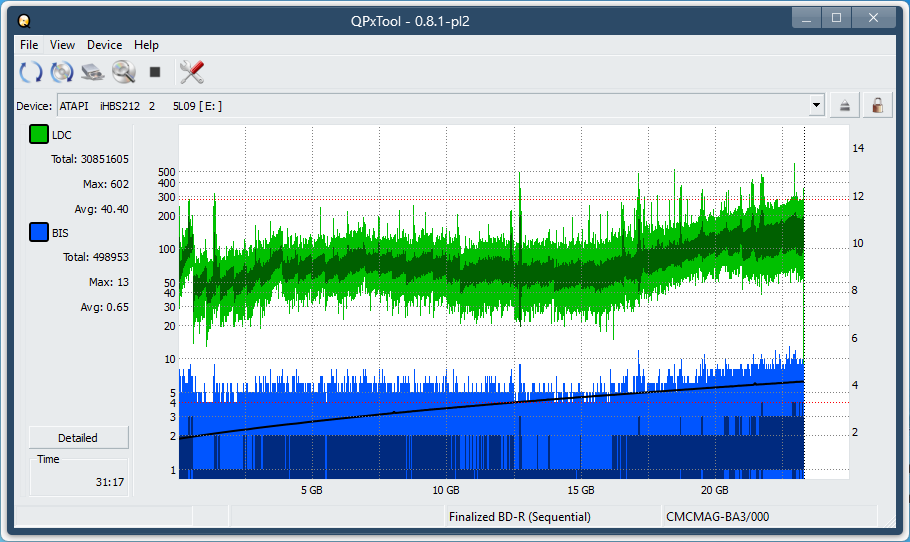Expand the Device selection dropdown arrow
This screenshot has height=542, width=910.
817,106
